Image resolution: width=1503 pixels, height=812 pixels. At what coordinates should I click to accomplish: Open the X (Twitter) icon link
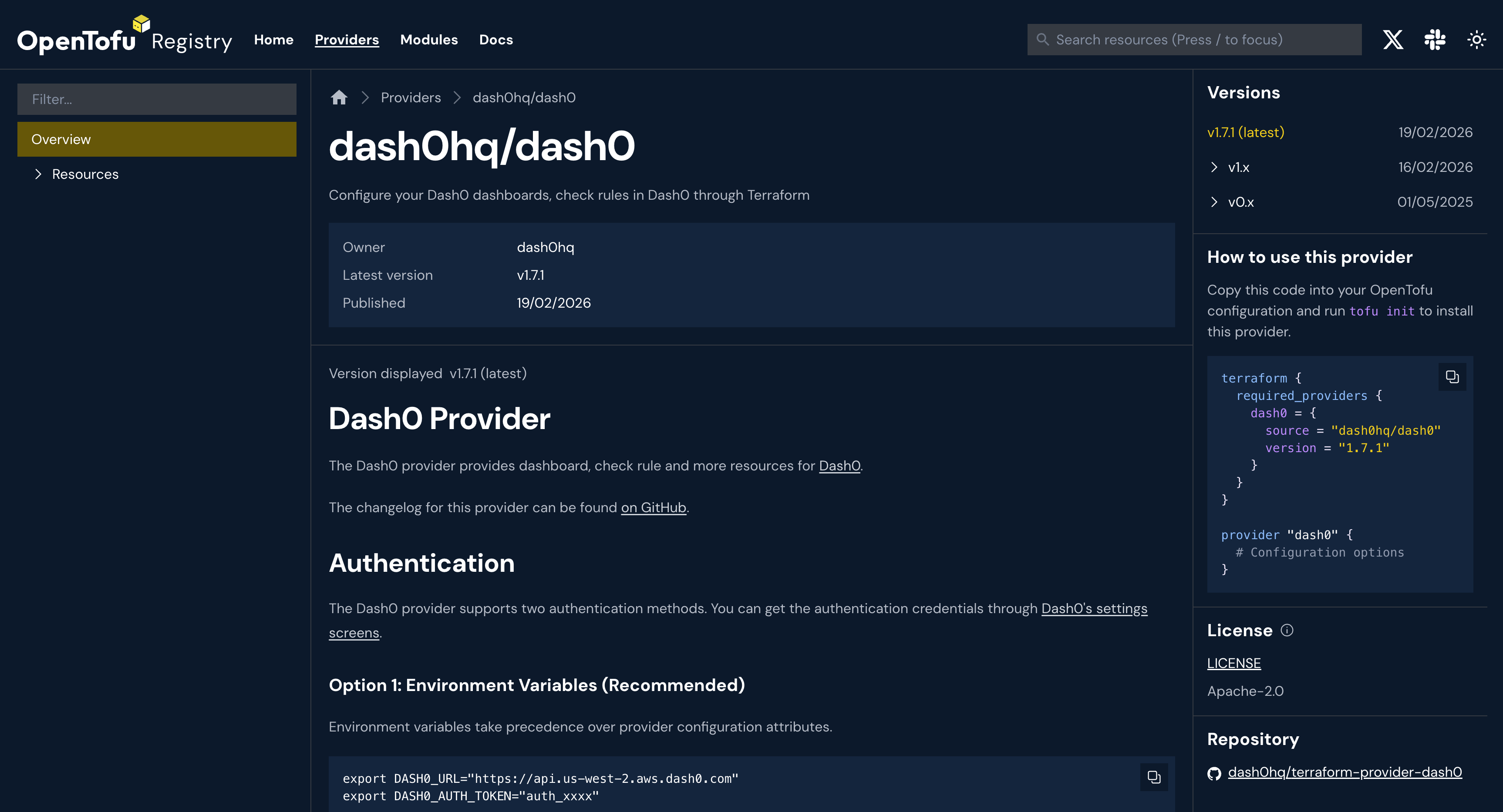[x=1393, y=40]
